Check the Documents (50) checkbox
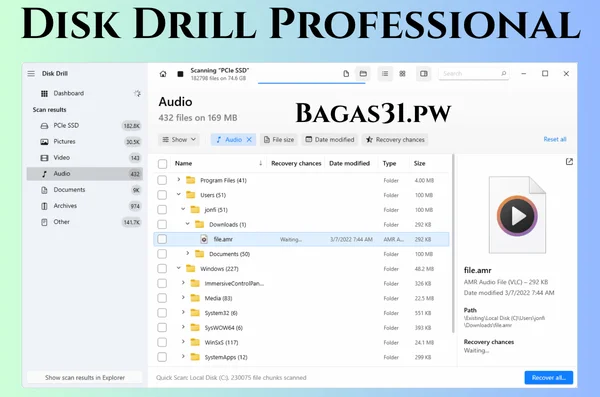This screenshot has height=397, width=600. 162,254
